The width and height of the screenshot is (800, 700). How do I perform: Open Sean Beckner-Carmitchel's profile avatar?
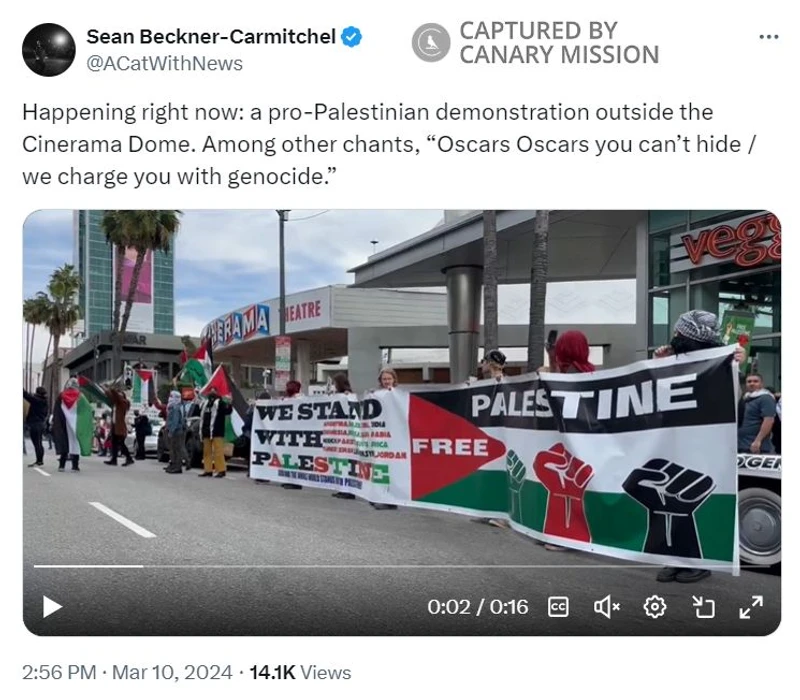49,49
